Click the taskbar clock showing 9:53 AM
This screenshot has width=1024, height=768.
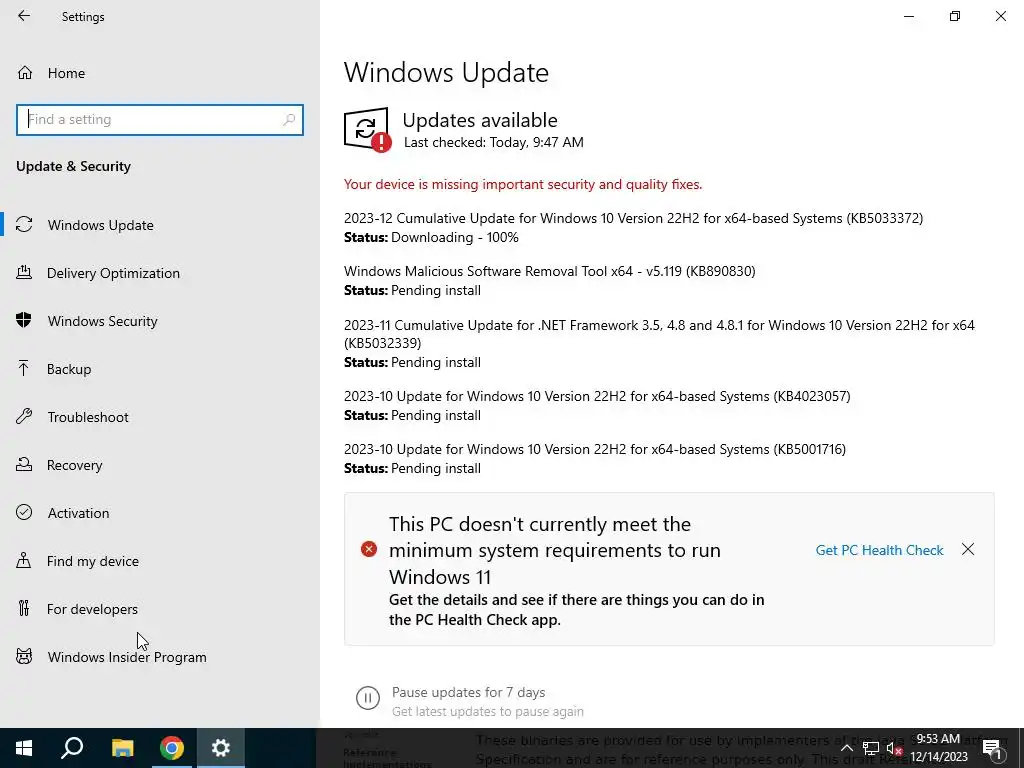938,748
